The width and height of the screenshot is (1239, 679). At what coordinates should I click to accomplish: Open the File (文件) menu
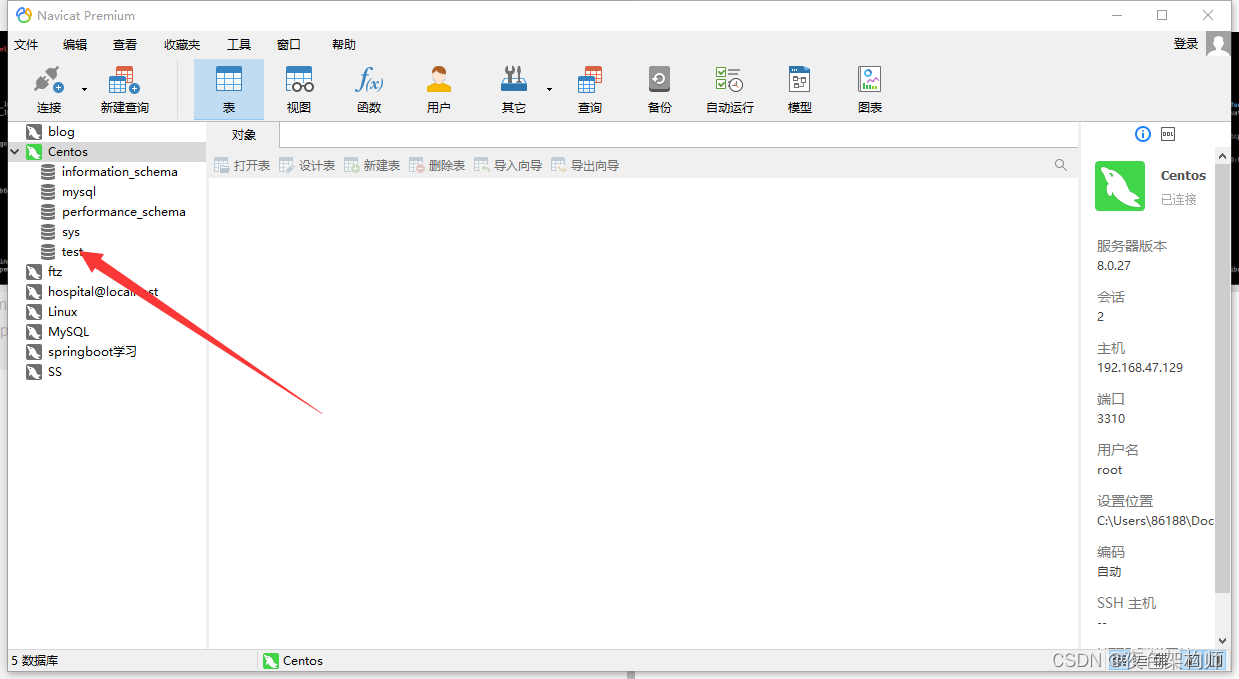26,45
